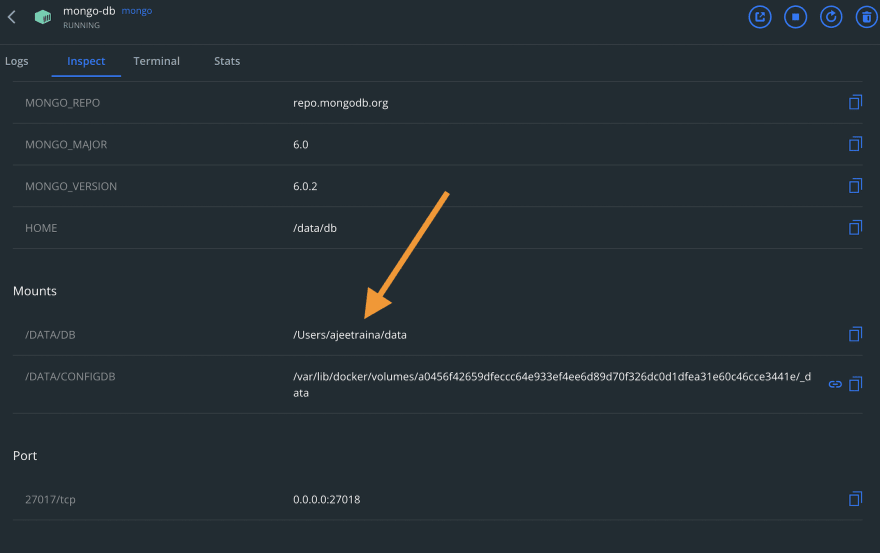Click the /var/lib/docker/volumes path
This screenshot has height=553, width=880.
[x=552, y=385]
